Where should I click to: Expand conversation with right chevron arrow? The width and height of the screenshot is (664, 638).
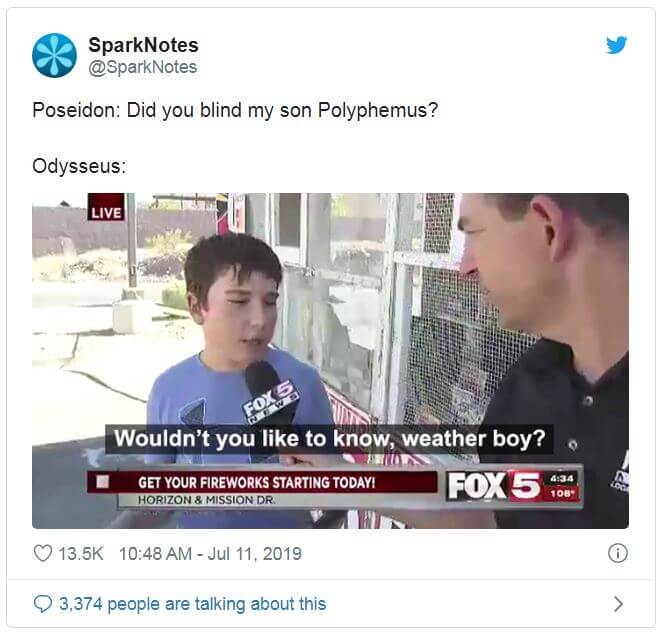coord(618,604)
